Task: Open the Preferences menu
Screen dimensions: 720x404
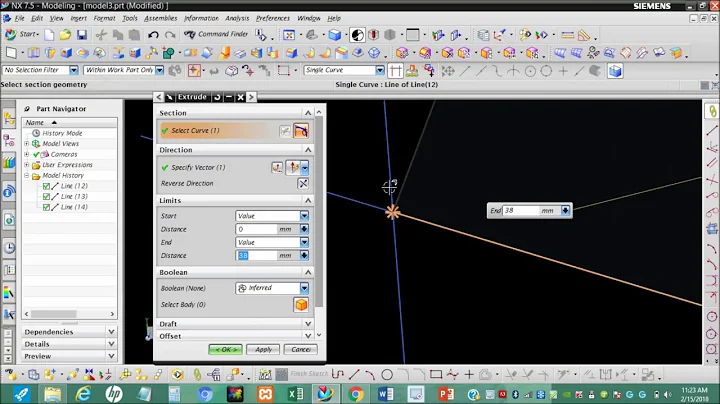Action: click(273, 18)
